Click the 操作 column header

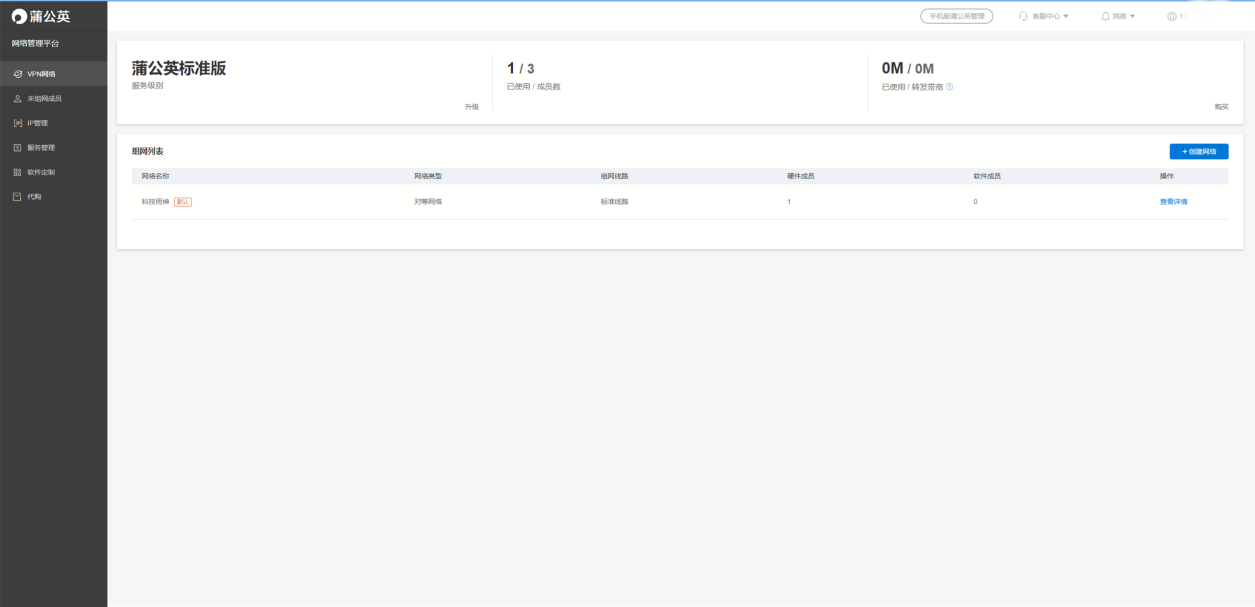[1166, 176]
